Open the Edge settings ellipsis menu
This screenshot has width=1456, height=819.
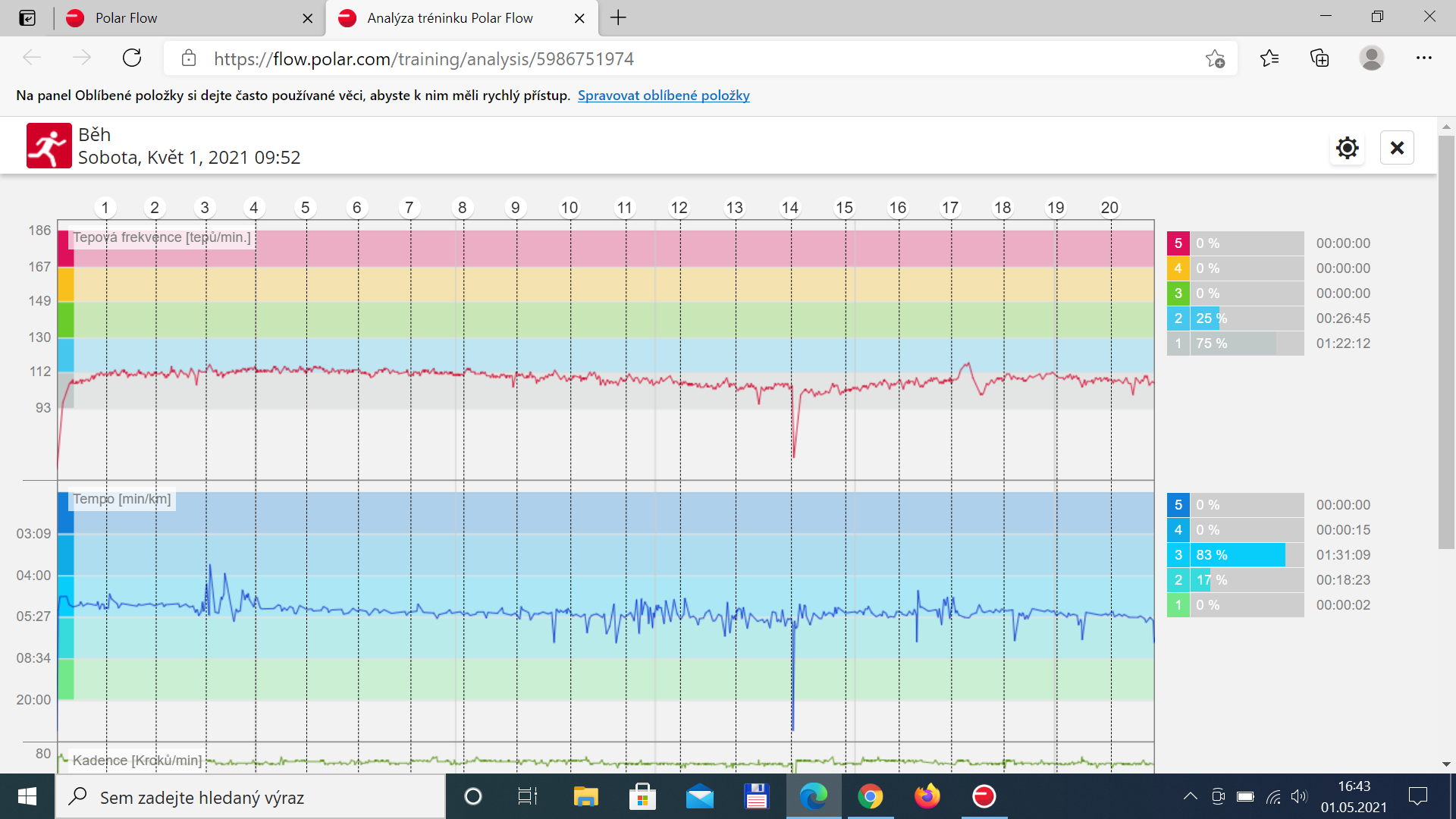point(1423,58)
